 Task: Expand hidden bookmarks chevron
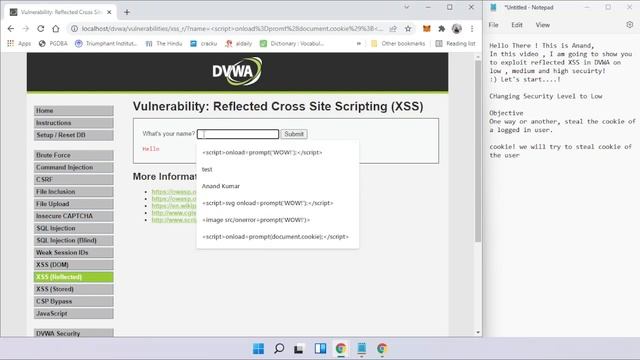point(358,43)
